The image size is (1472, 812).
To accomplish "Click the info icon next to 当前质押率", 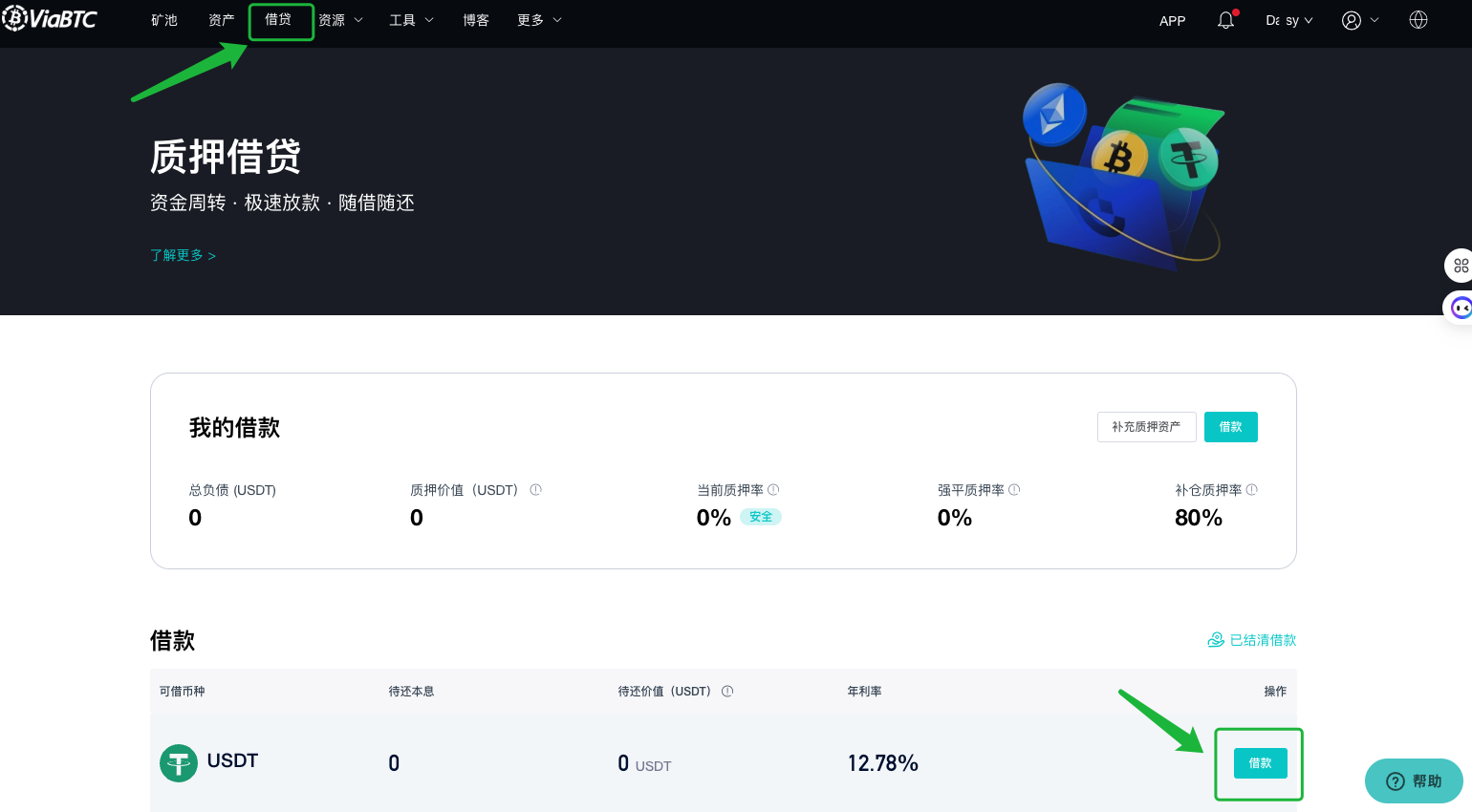I will tap(773, 489).
